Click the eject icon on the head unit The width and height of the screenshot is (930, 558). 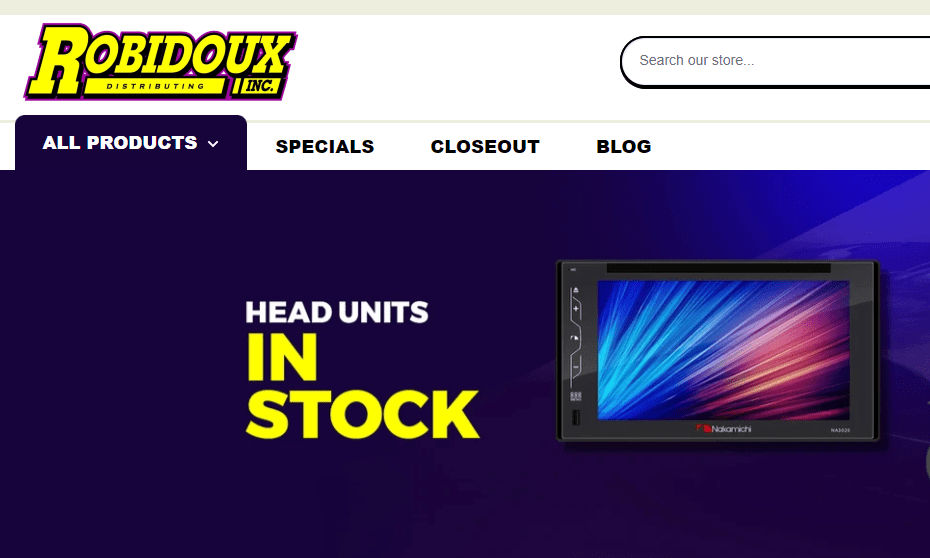click(575, 290)
